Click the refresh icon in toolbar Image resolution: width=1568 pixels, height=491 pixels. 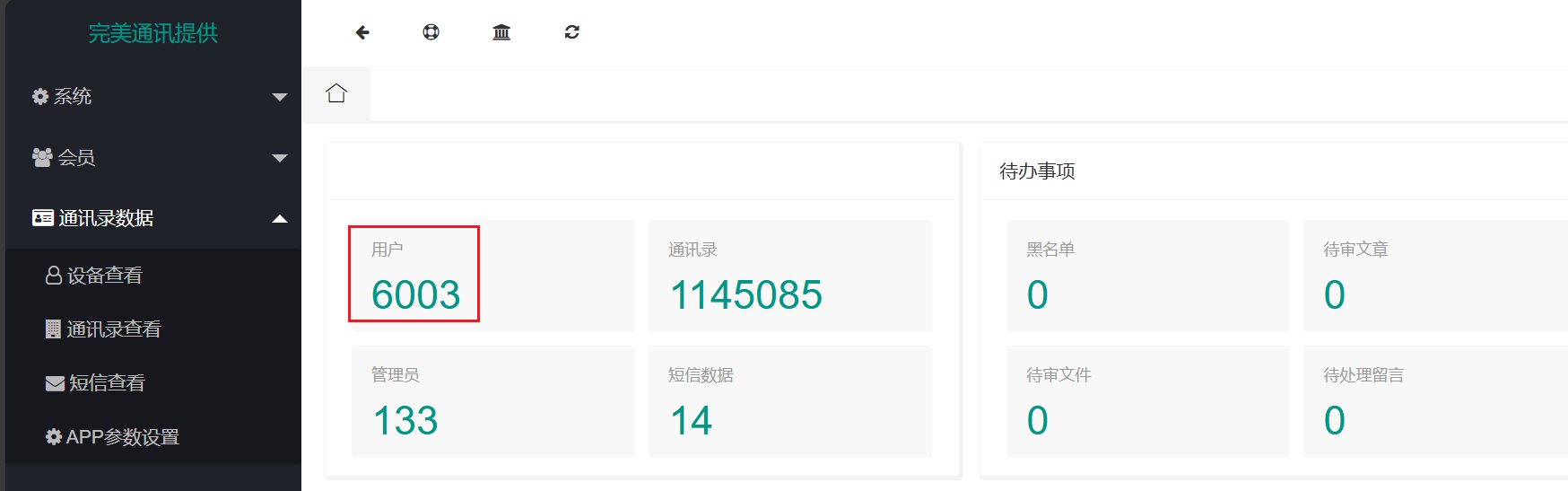[571, 32]
